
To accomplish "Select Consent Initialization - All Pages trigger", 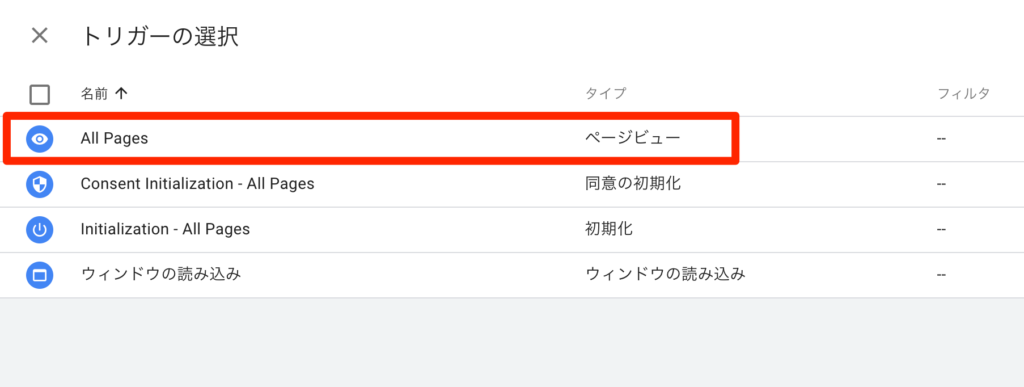I will pos(197,184).
